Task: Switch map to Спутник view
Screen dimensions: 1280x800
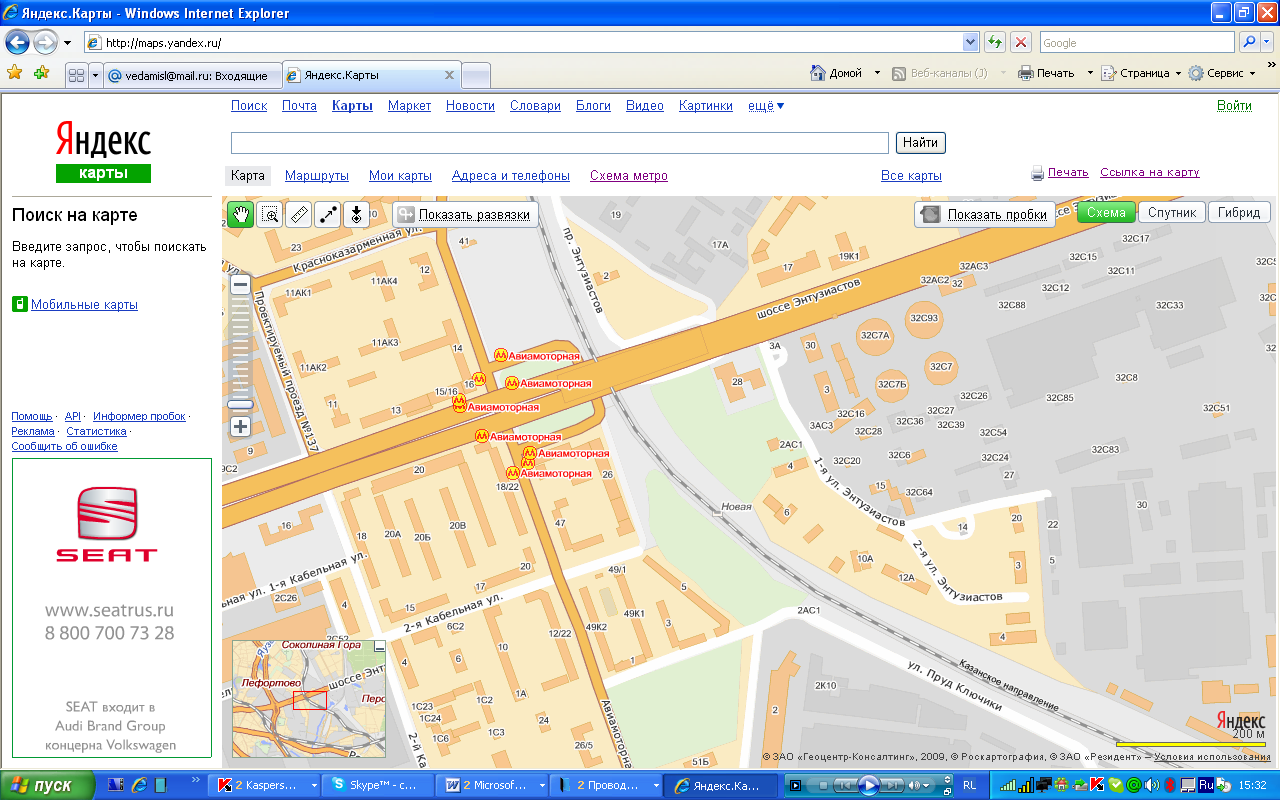Action: (x=1172, y=212)
